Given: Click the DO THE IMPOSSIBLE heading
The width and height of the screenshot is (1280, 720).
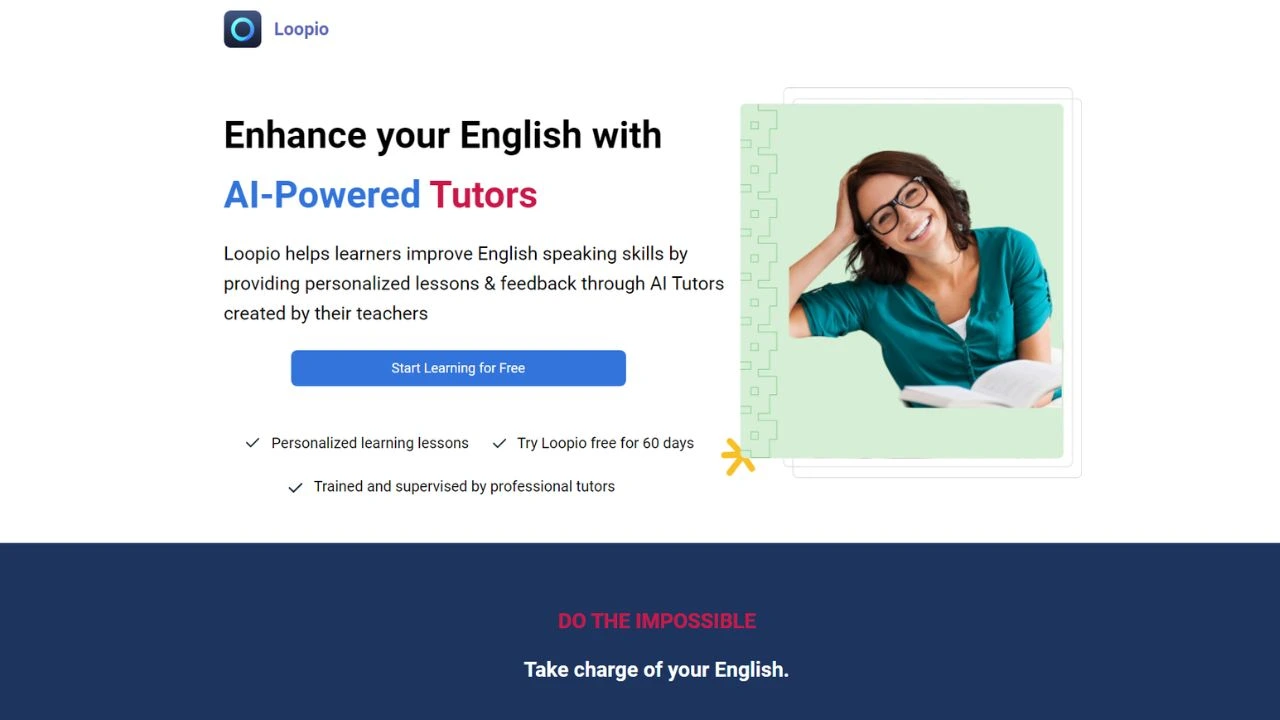Looking at the screenshot, I should coord(657,621).
